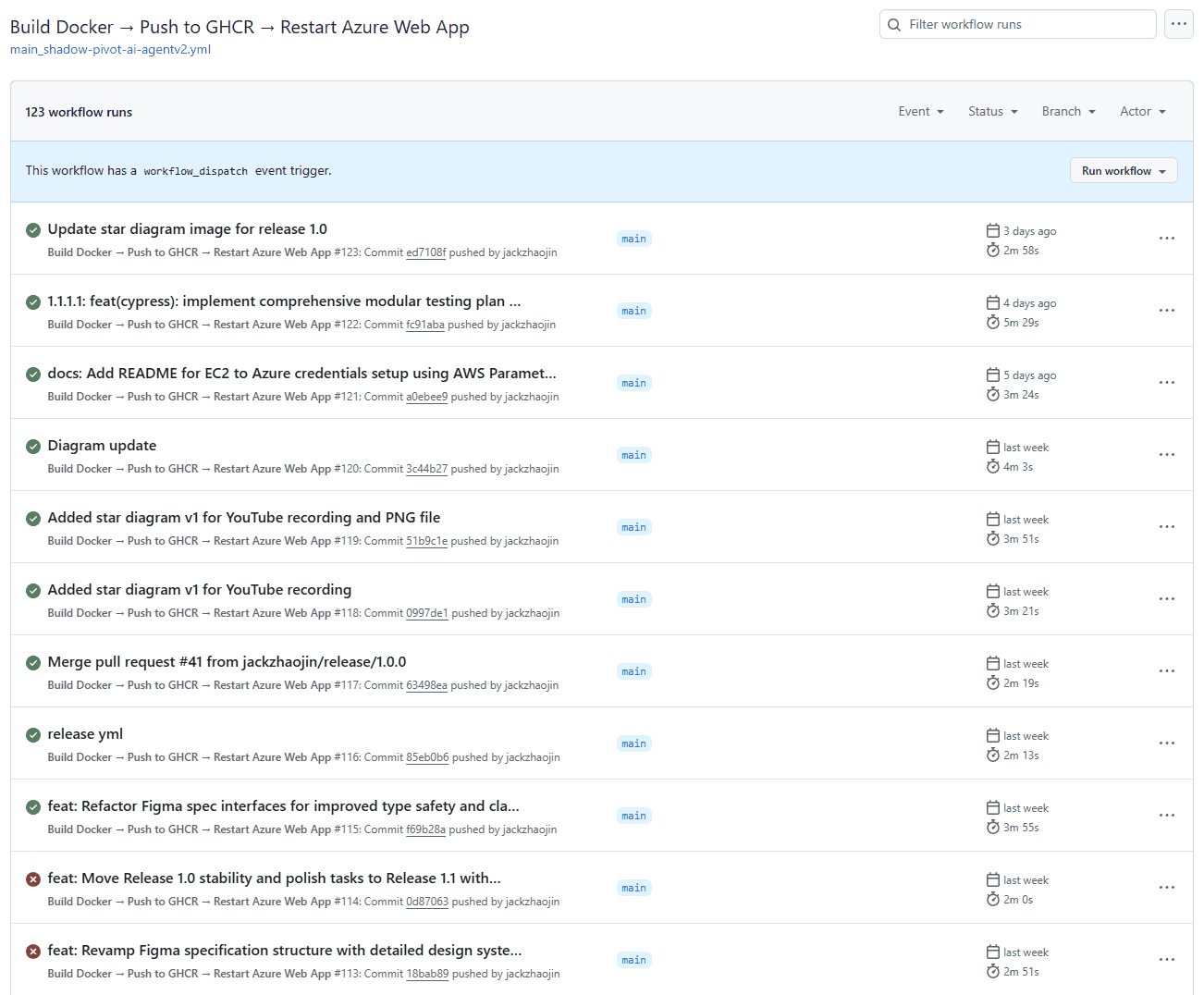Open options menu for release yml run
The image size is (1204, 995).
(1167, 743)
